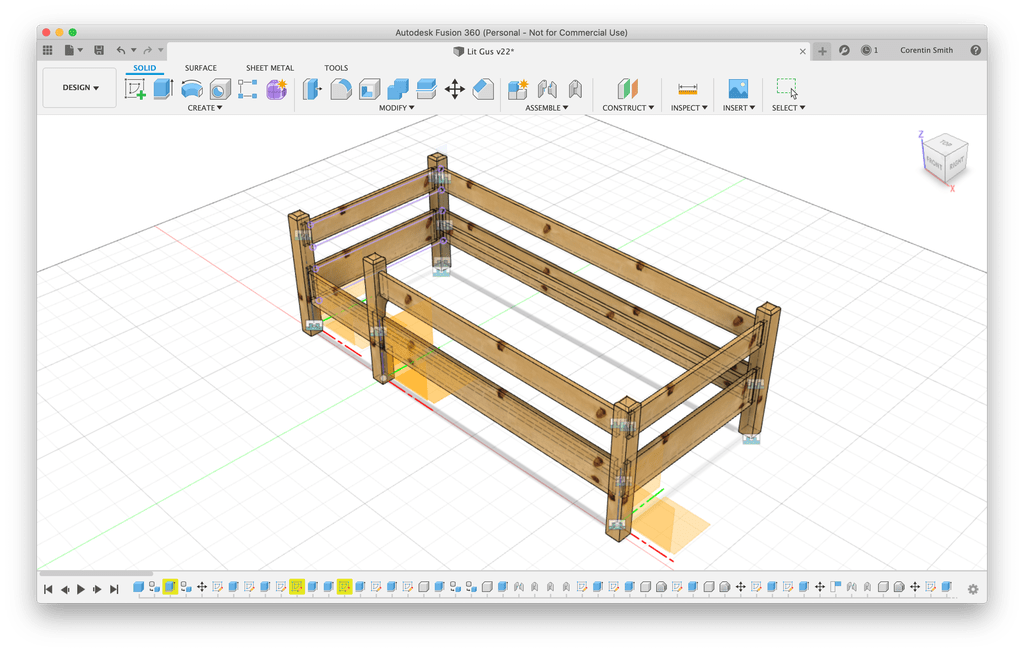
Task: Jump to the timeline end
Action: pos(114,589)
